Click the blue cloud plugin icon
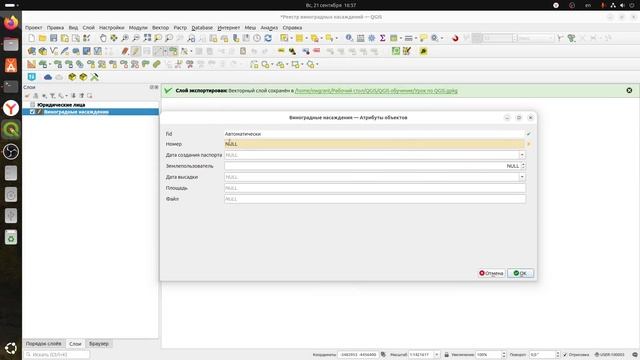The width and height of the screenshot is (640, 360). pyautogui.click(x=48, y=77)
